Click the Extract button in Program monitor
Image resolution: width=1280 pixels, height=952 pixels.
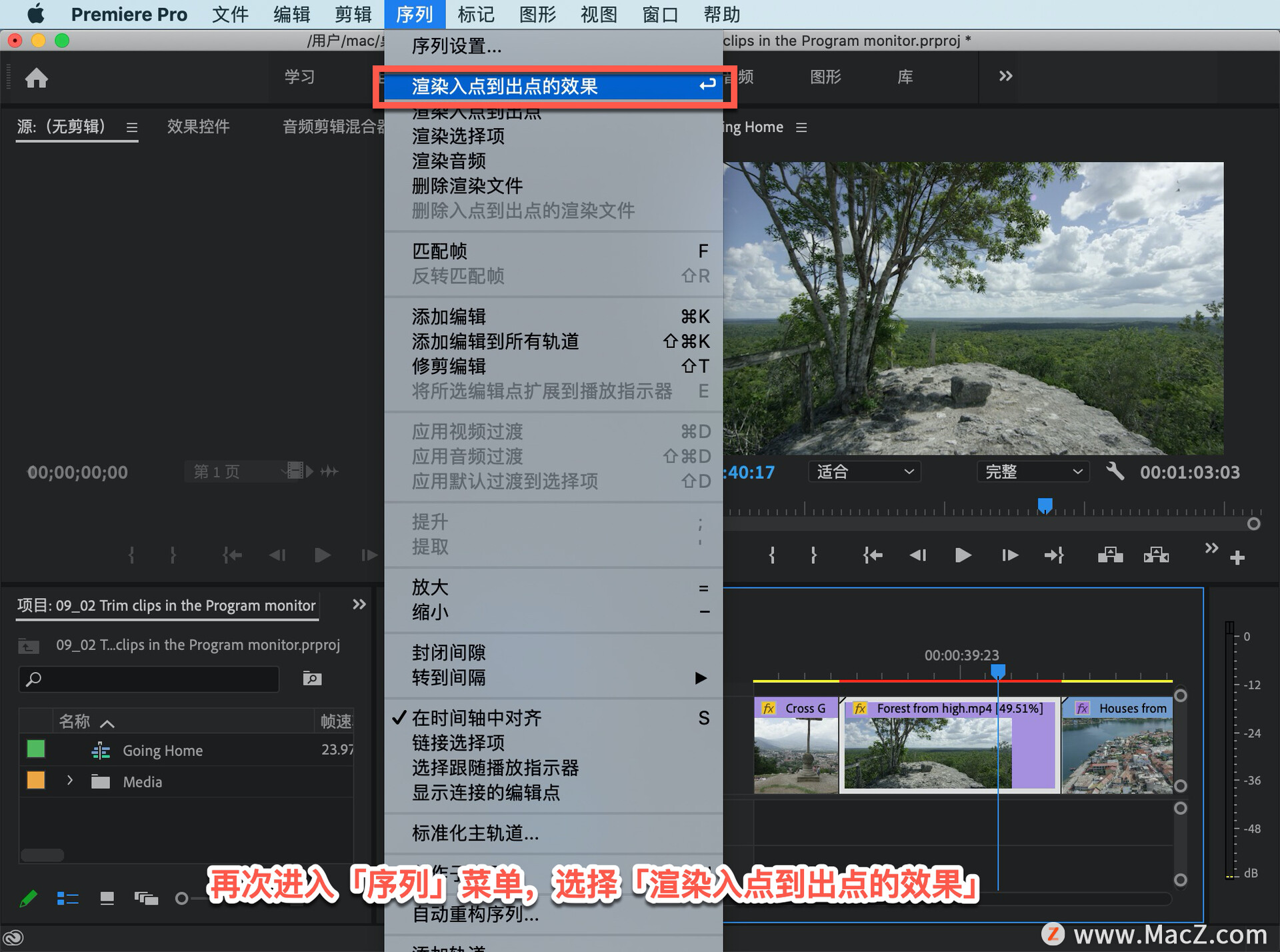[x=1156, y=555]
